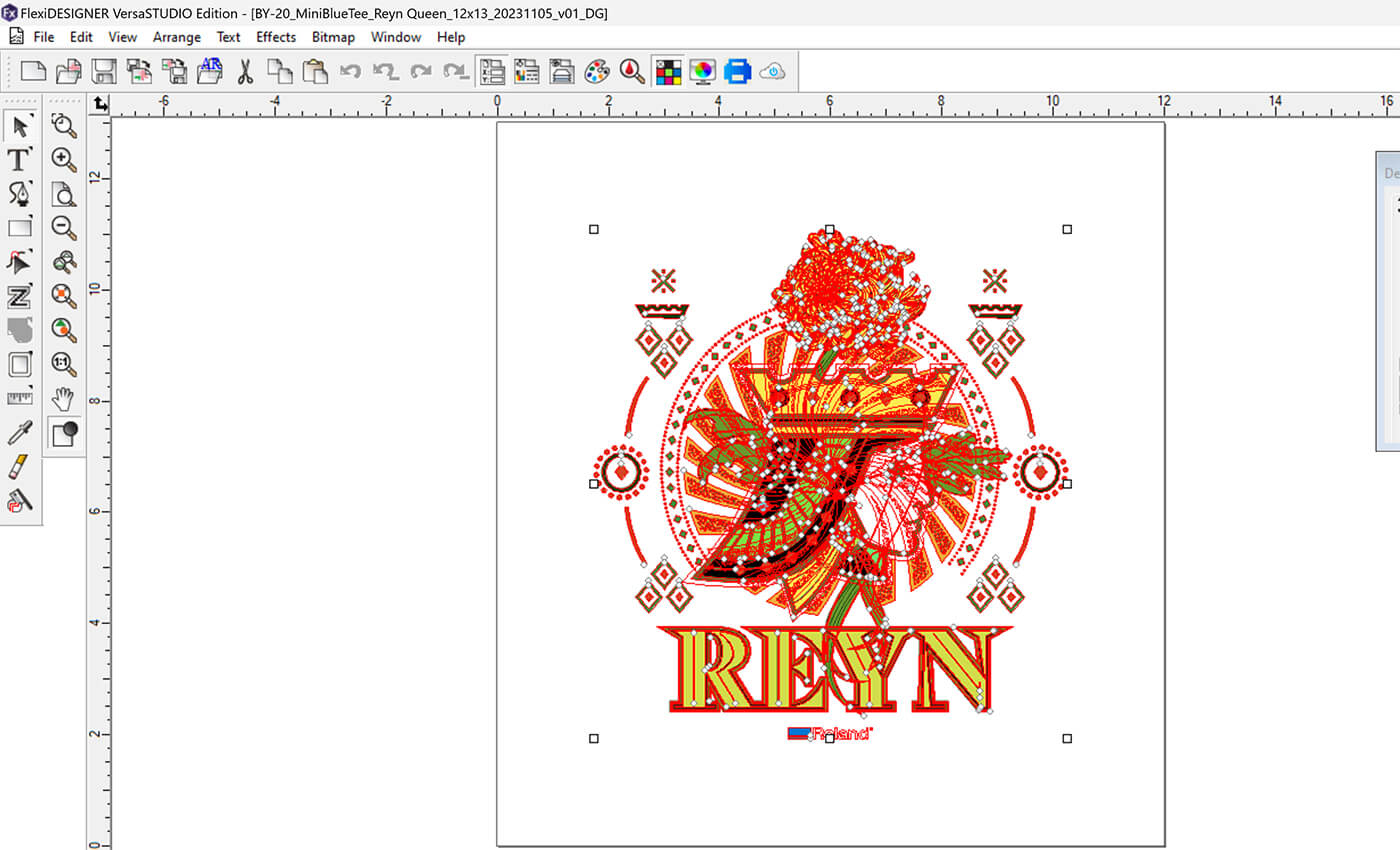Pick the Eyedropper tool
This screenshot has width=1400, height=850.
(x=20, y=432)
